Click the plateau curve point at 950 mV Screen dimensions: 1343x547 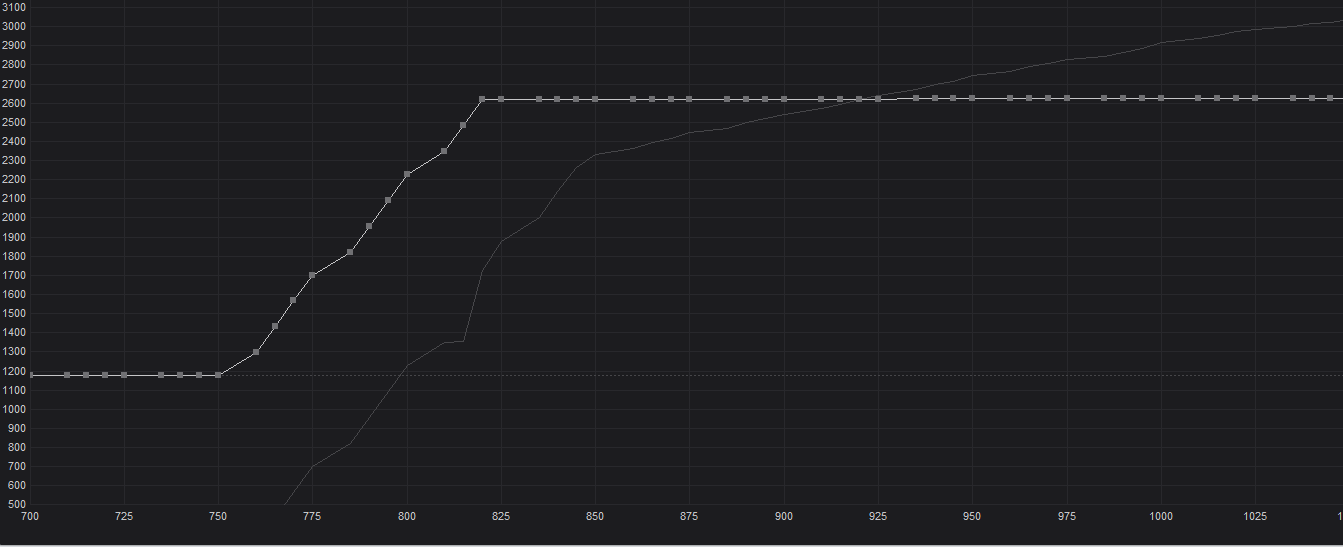click(x=972, y=98)
